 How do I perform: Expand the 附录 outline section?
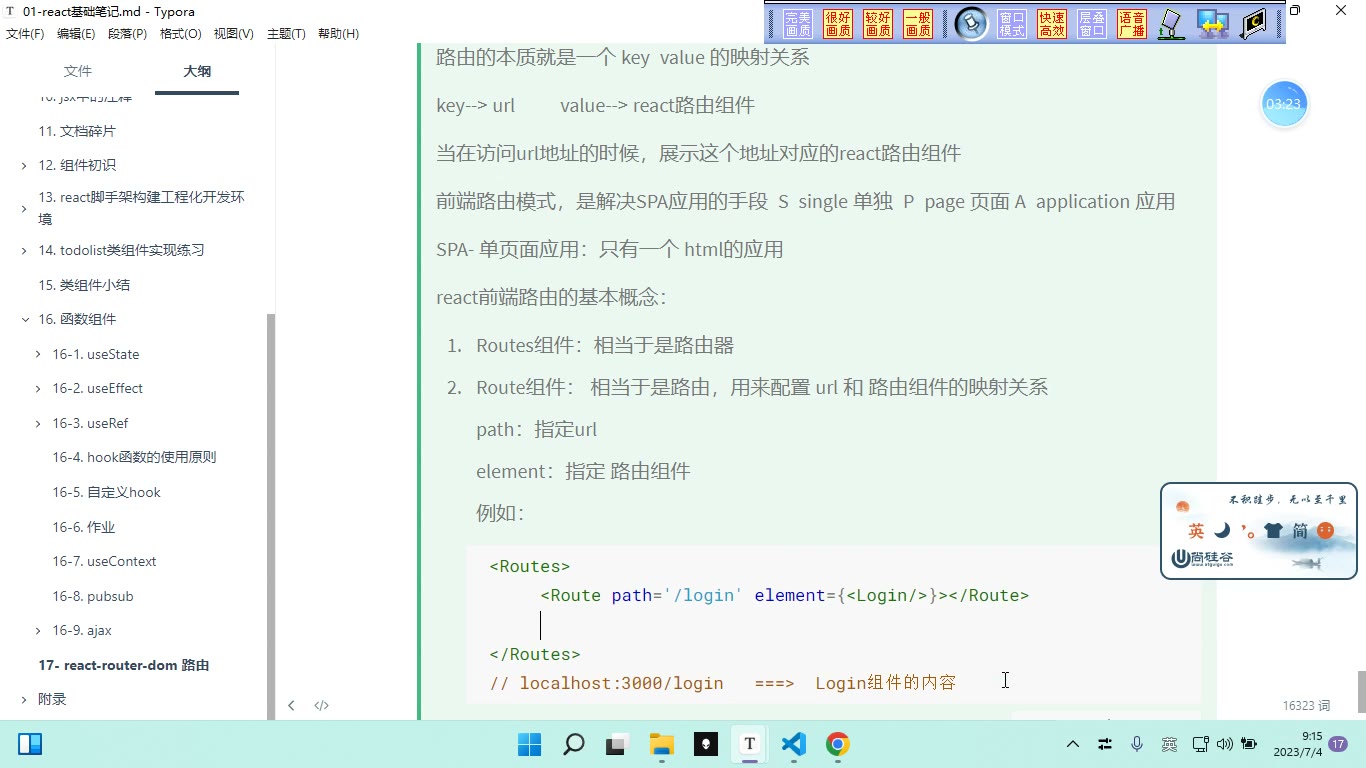coord(24,700)
